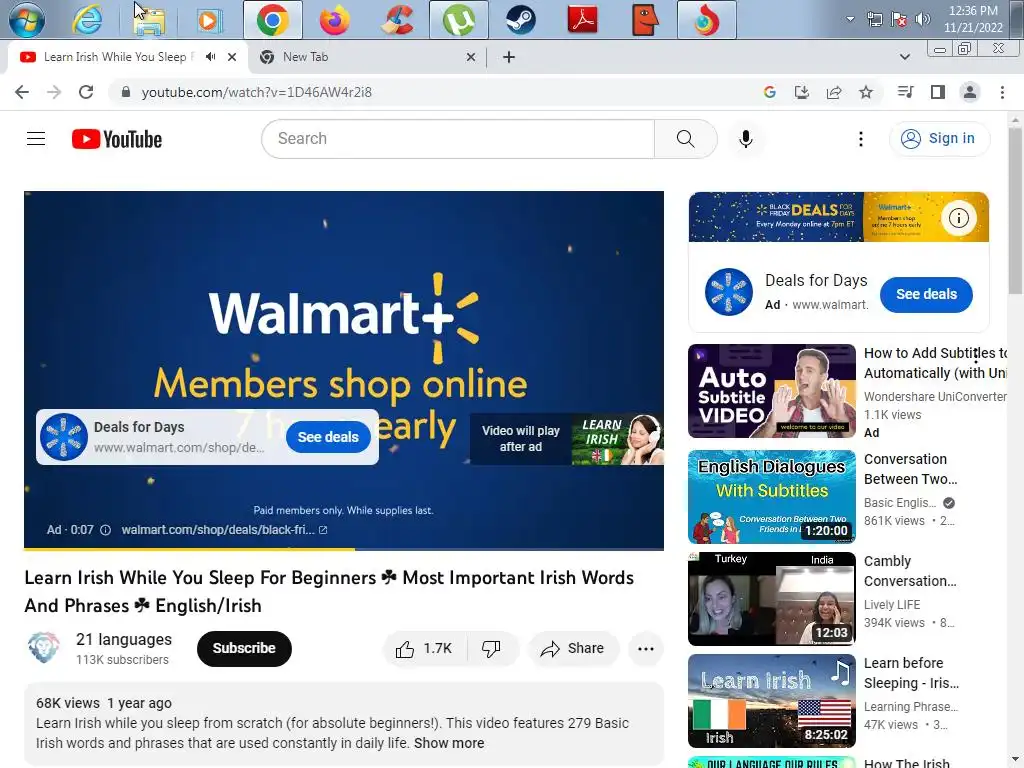1024x768 pixels.
Task: Open menu for How to Add Subtitles video
Action: [x=976, y=356]
